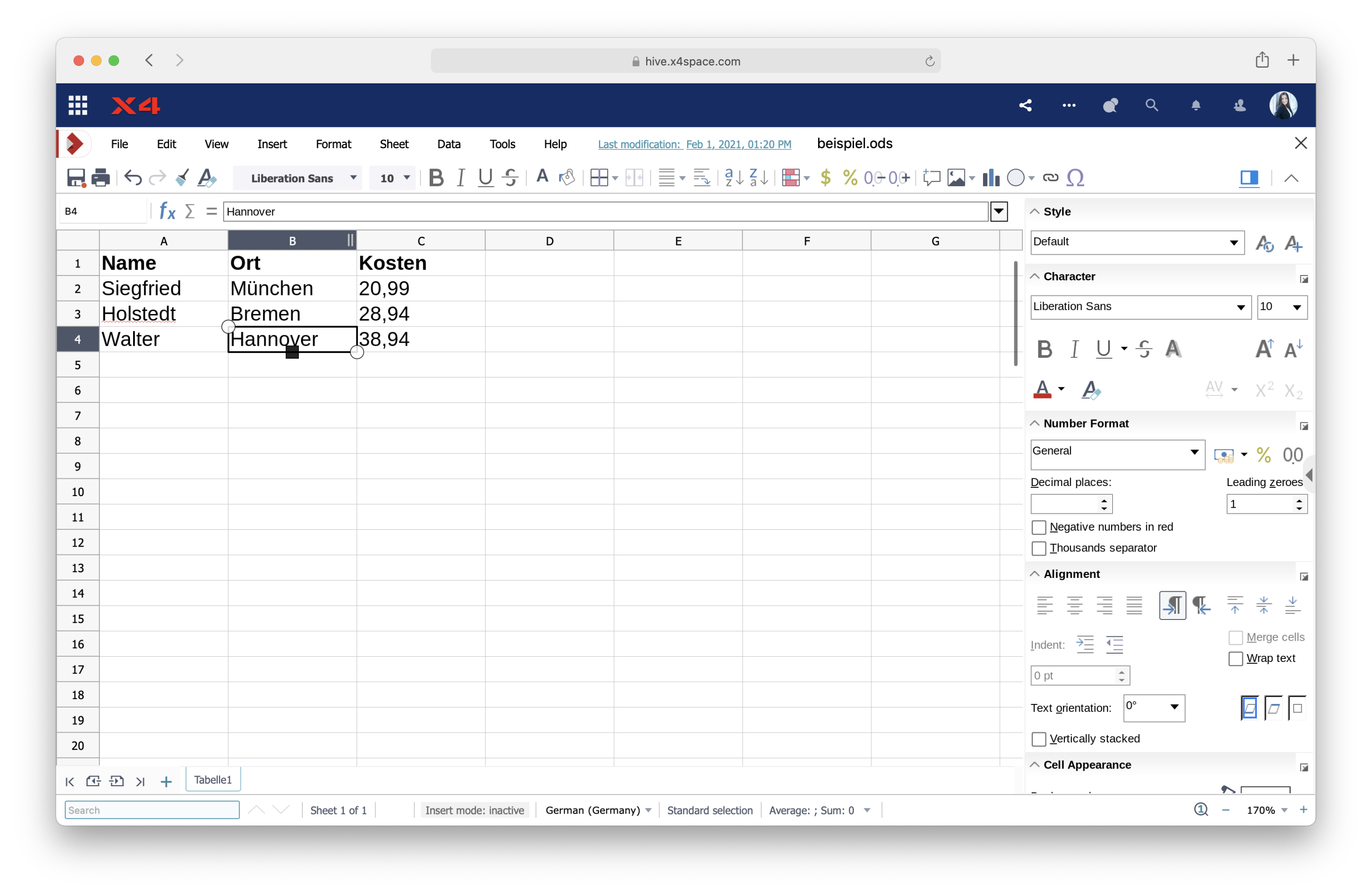1372x895 pixels.
Task: Apply Percent format in toolbar
Action: tap(850, 178)
